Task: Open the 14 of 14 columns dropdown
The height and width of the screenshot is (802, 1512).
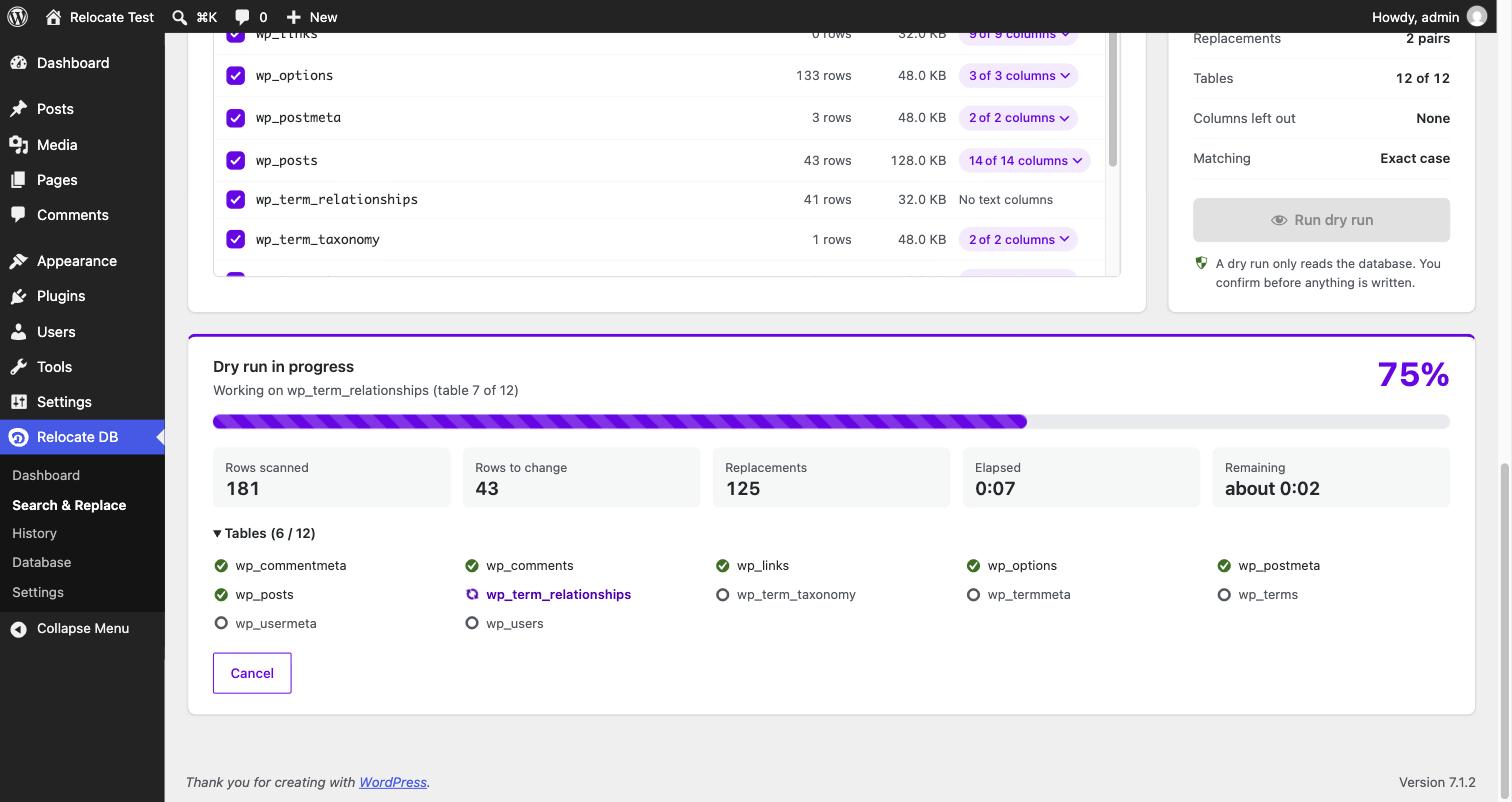Action: click(1024, 160)
